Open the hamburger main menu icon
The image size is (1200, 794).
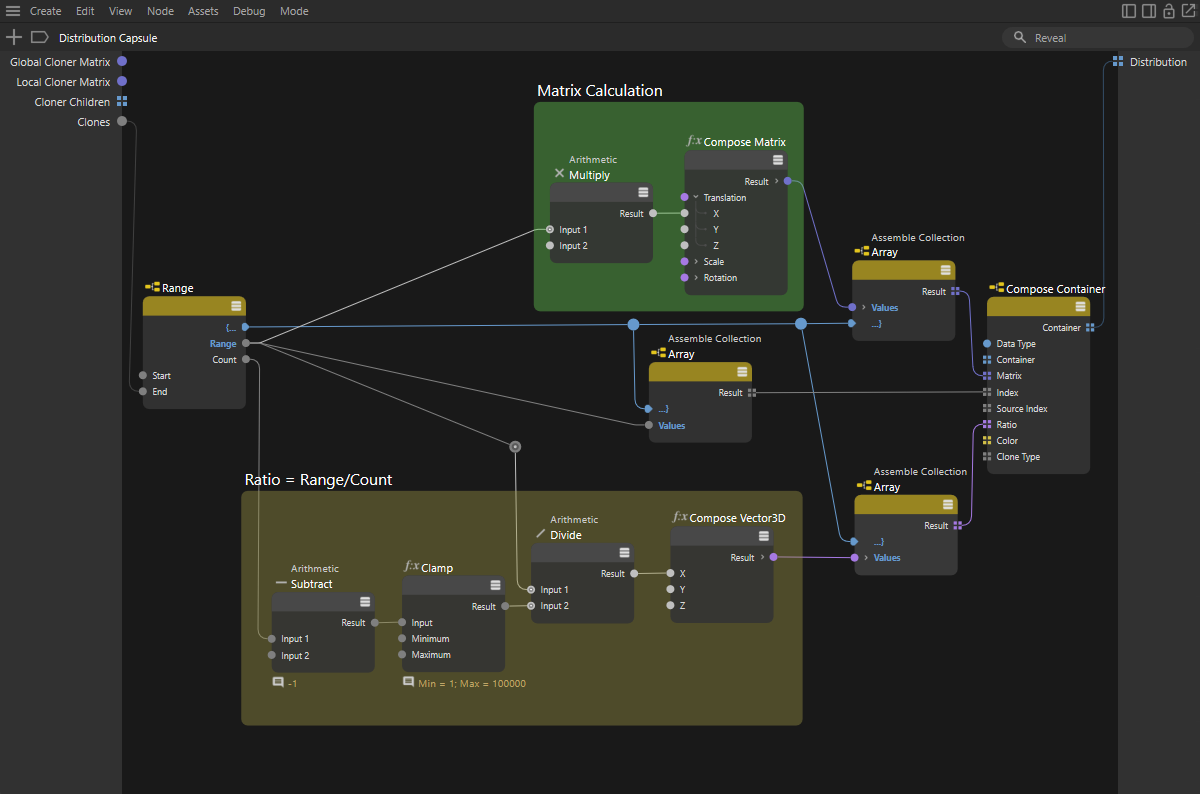coord(13,11)
